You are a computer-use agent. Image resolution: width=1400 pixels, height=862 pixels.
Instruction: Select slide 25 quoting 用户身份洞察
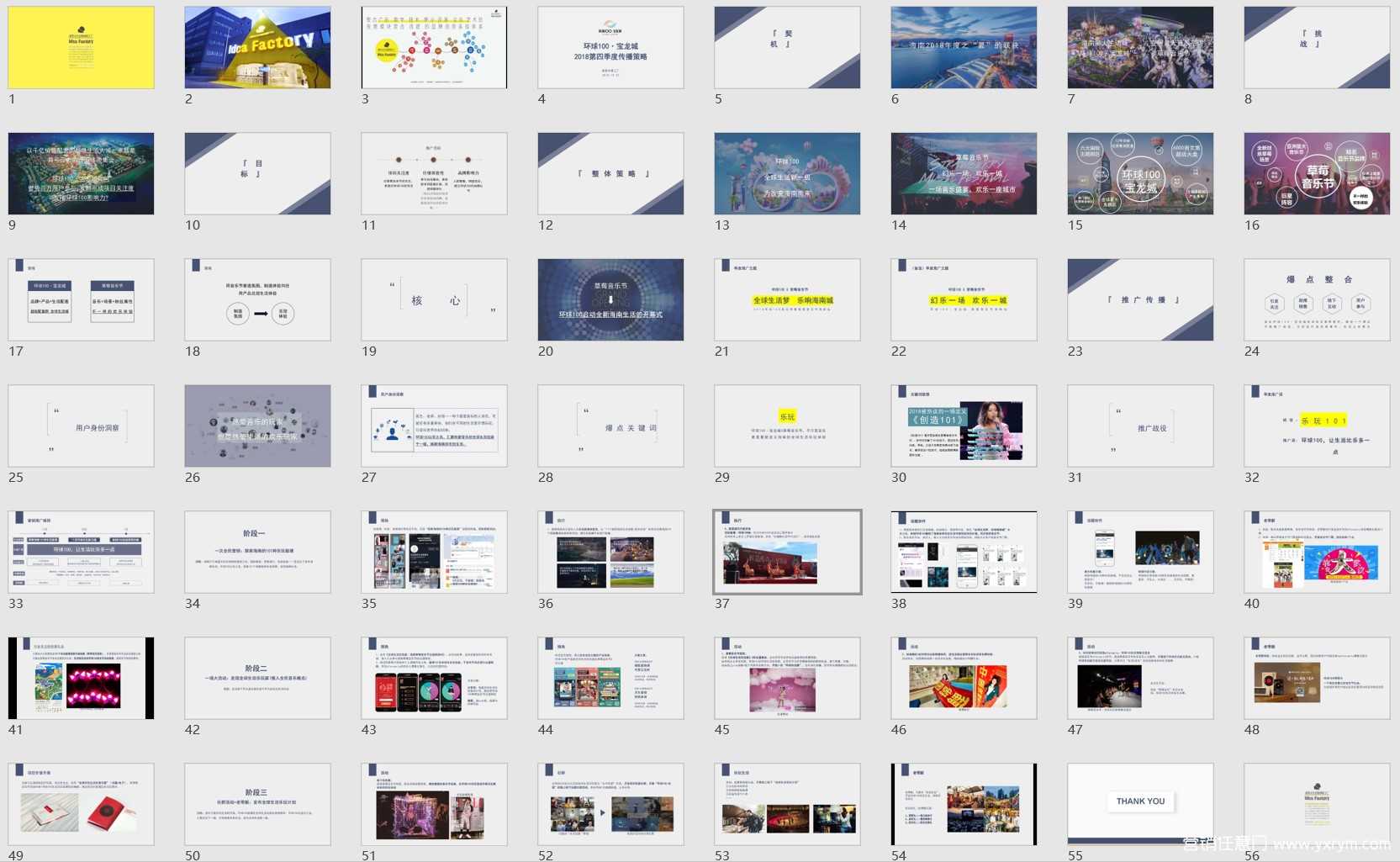point(81,426)
